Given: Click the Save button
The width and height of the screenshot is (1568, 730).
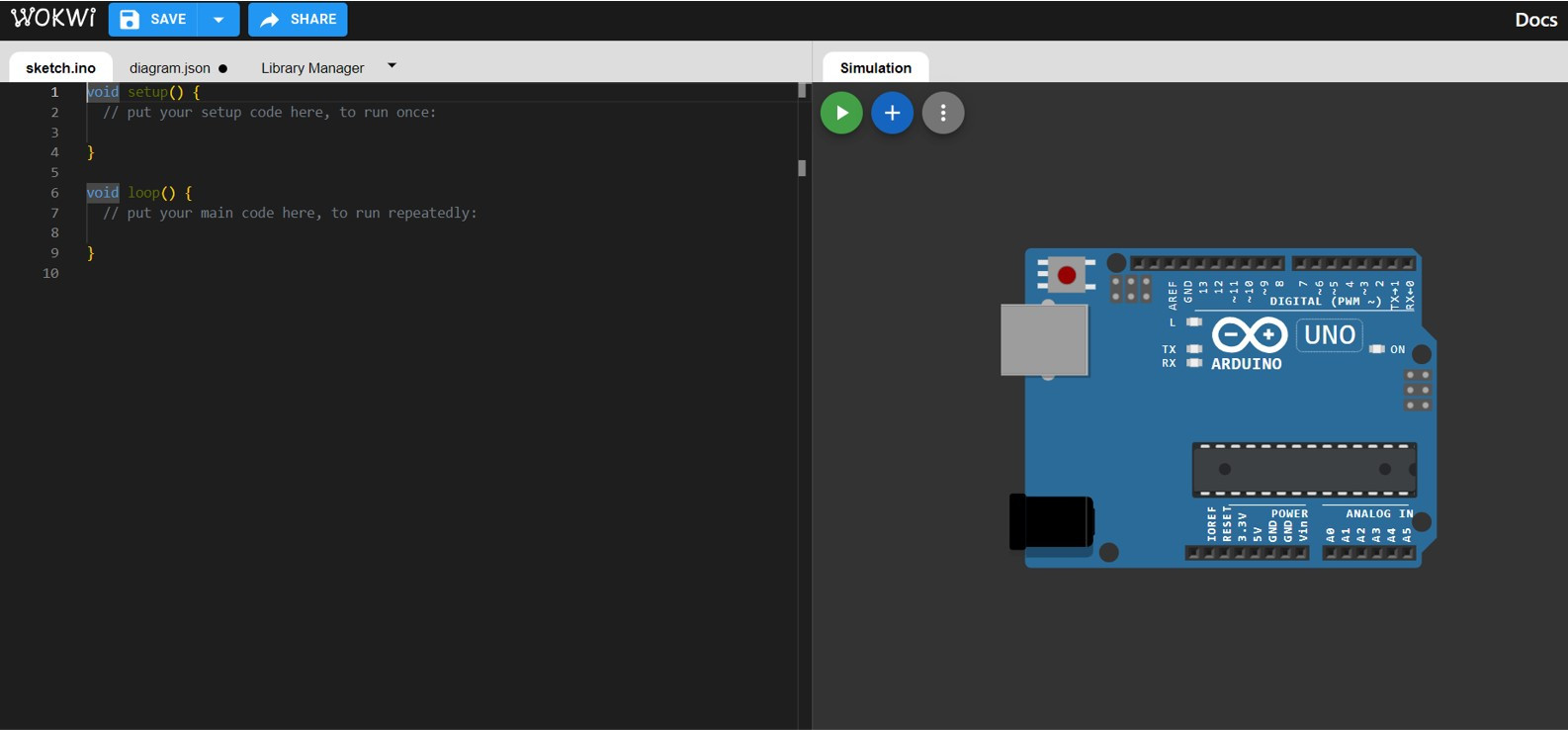Looking at the screenshot, I should coord(153,20).
